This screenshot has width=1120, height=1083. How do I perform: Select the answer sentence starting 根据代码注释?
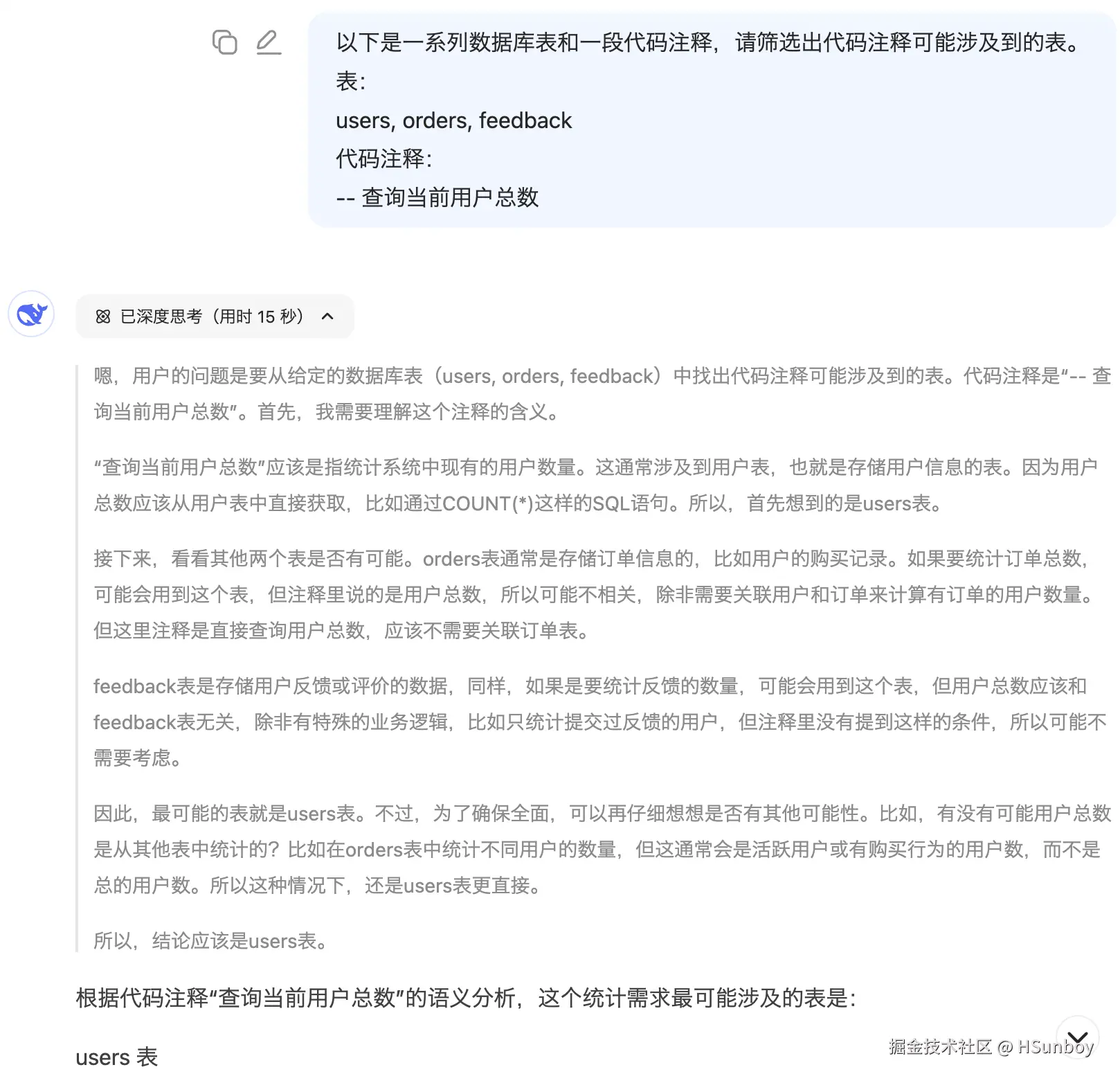pos(466,998)
